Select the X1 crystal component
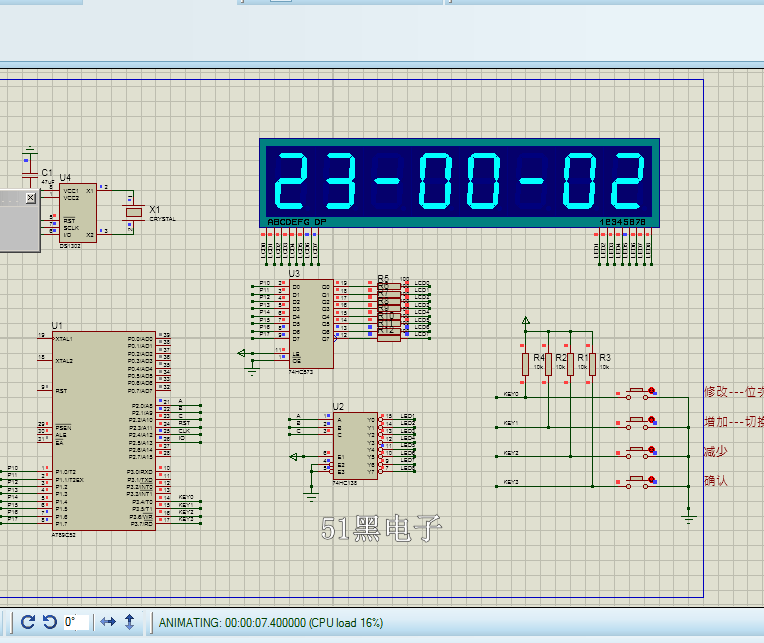764x643 pixels. tap(134, 212)
